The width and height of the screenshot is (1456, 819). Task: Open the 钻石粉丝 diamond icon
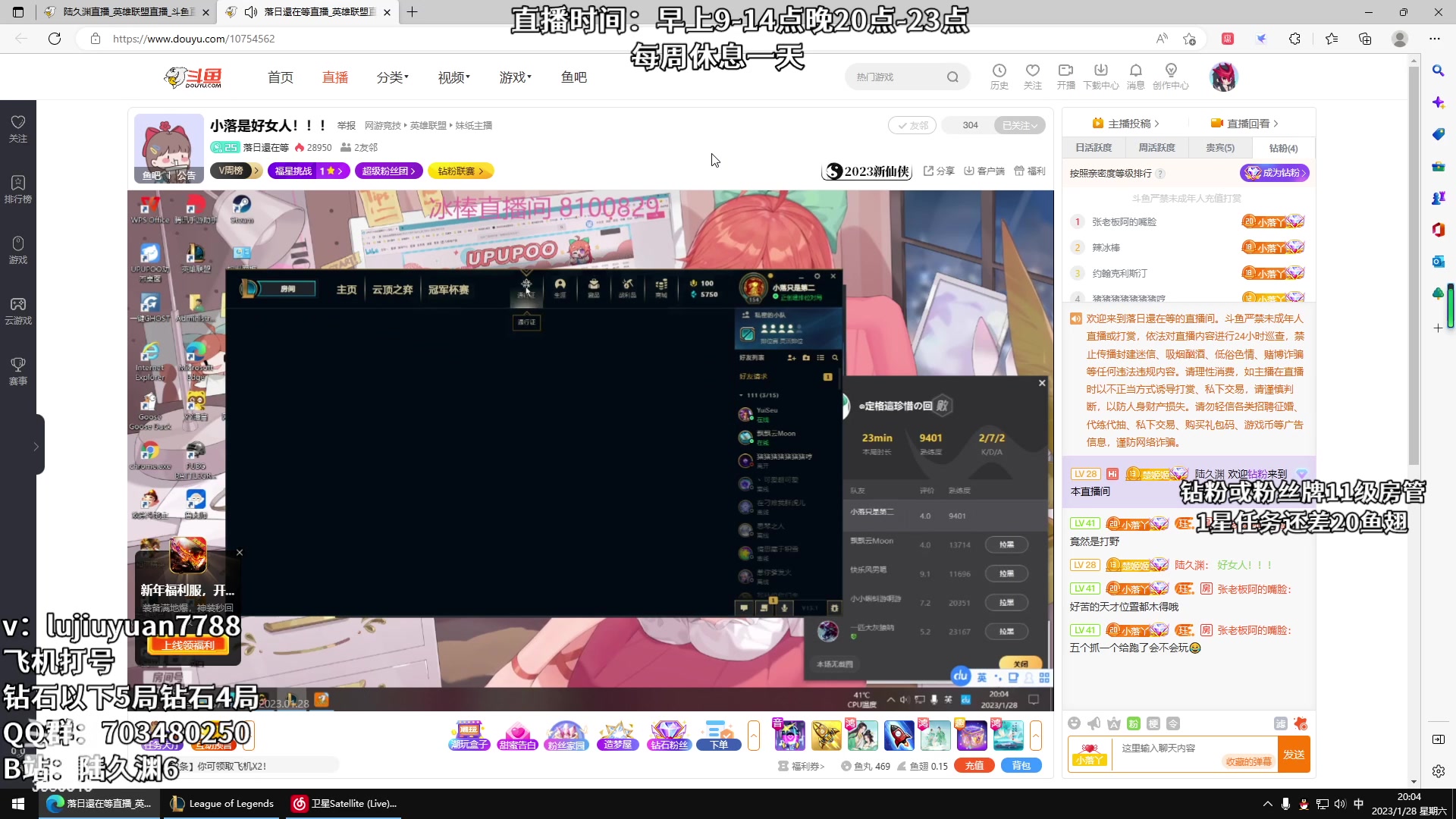tap(669, 735)
